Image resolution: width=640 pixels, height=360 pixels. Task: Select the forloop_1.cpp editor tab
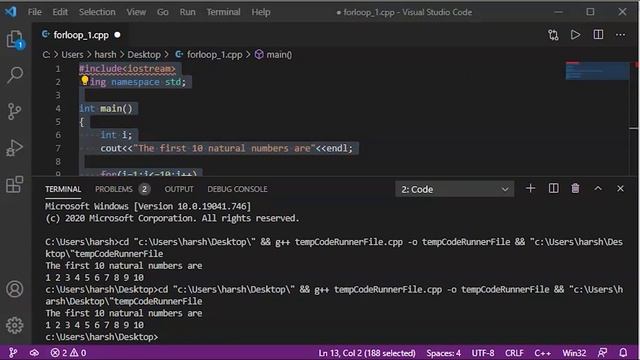pyautogui.click(x=81, y=35)
